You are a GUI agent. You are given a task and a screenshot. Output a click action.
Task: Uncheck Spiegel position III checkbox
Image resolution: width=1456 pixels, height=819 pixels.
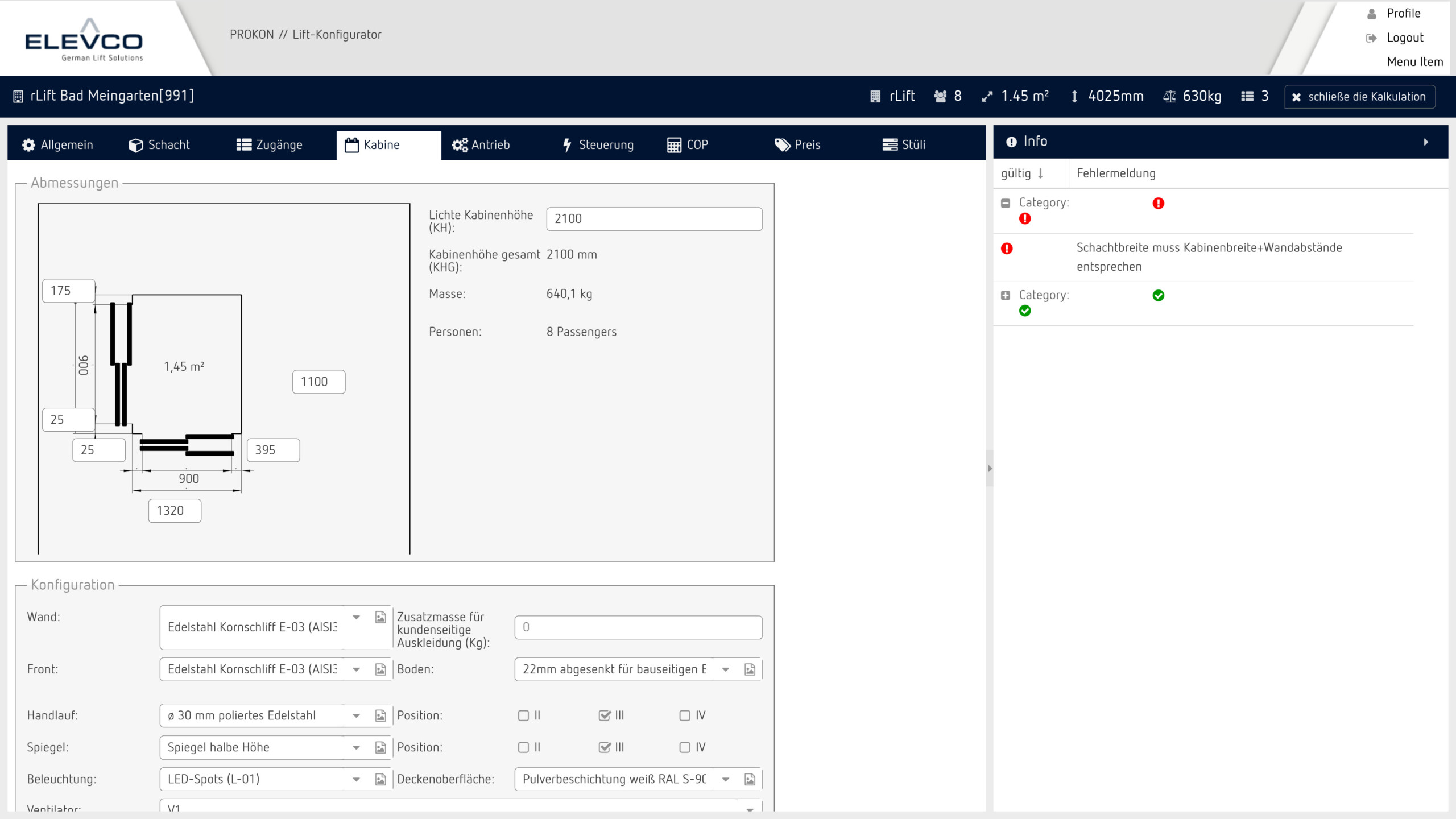tap(605, 747)
